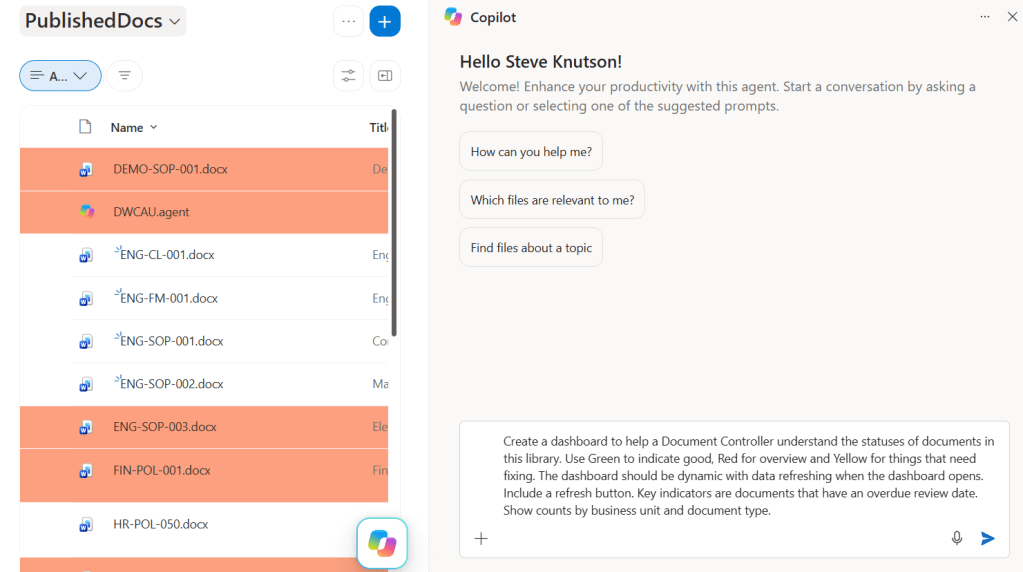Click the microphone icon in chat box
The height and width of the screenshot is (572, 1023).
pos(956,538)
